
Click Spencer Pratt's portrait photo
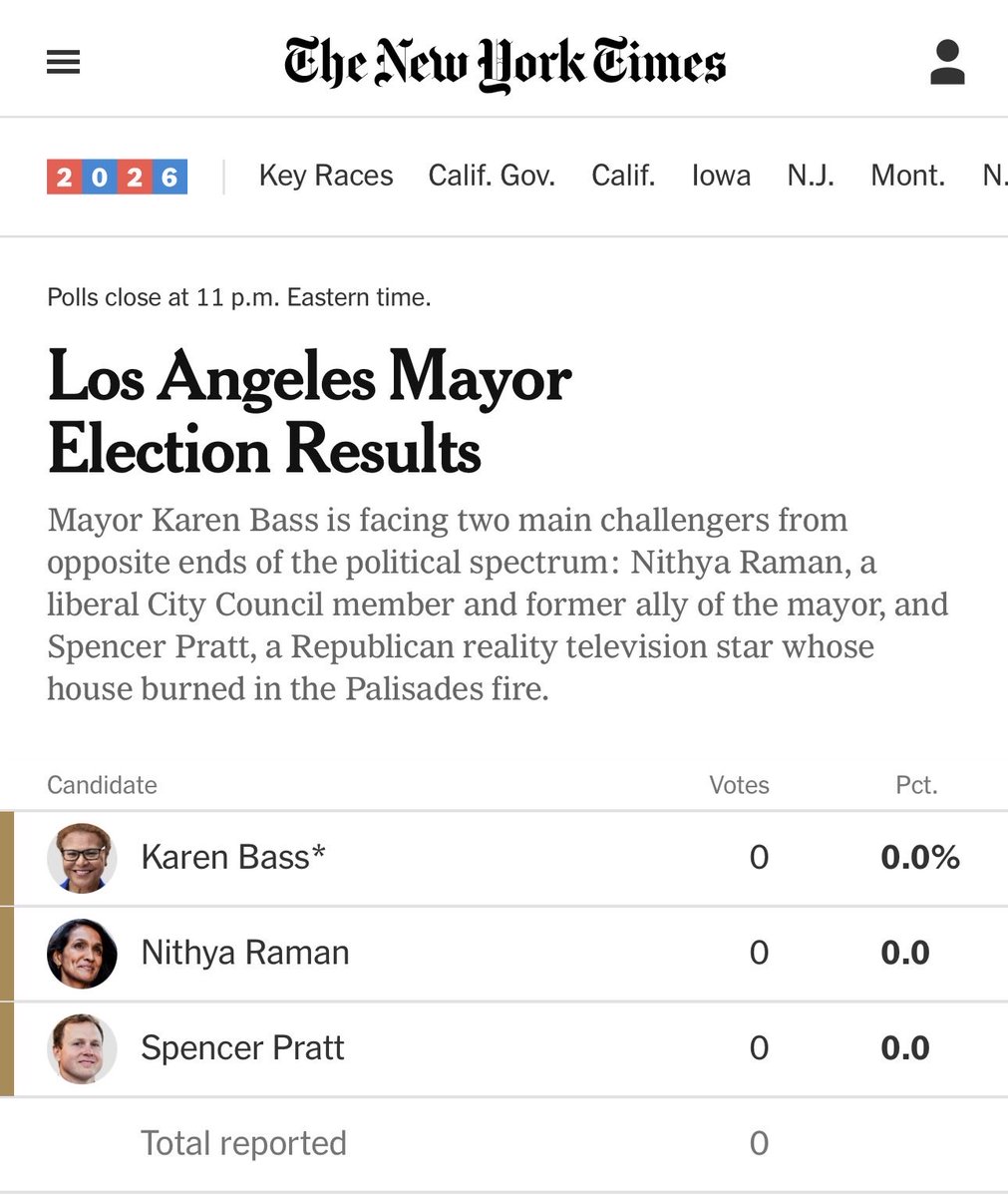82,1049
